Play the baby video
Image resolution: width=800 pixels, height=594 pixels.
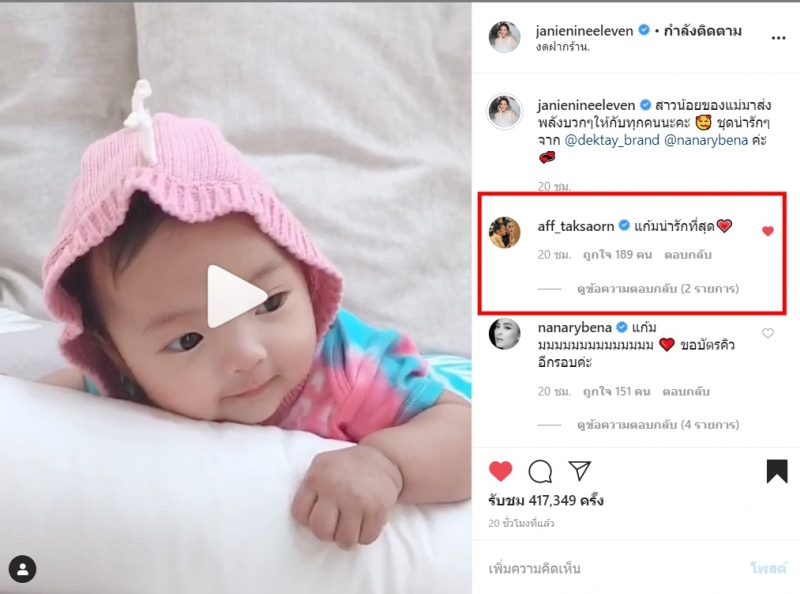click(x=237, y=296)
